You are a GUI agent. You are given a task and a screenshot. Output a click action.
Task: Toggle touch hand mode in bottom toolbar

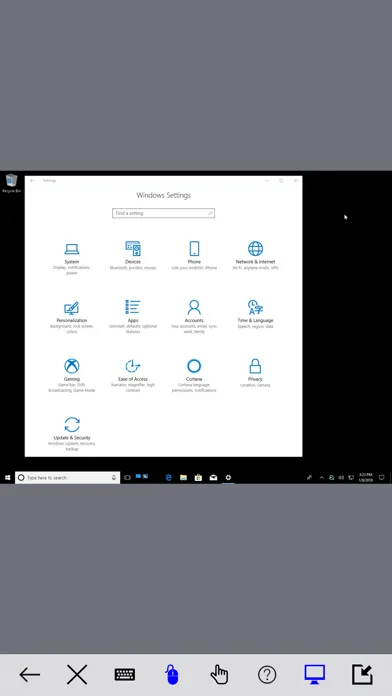219,675
